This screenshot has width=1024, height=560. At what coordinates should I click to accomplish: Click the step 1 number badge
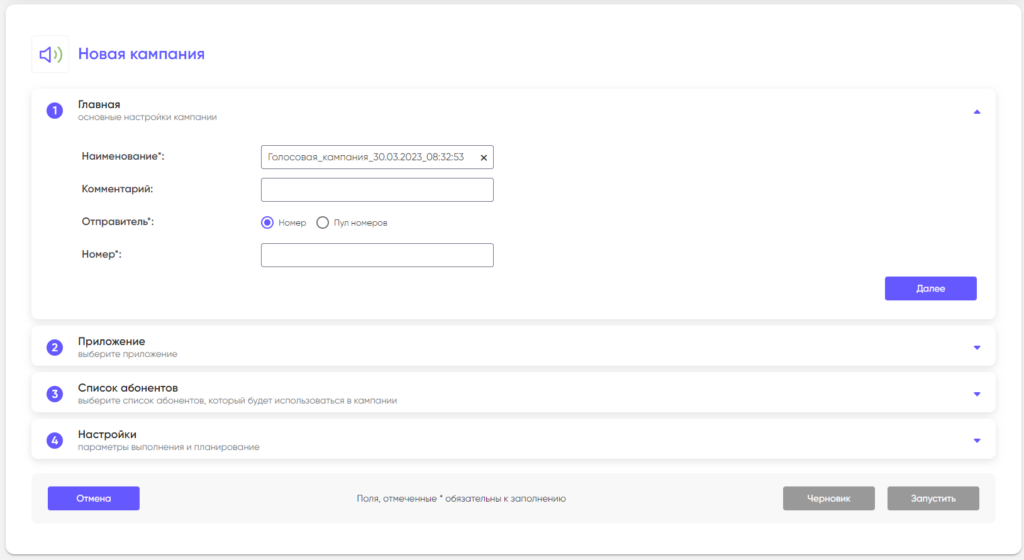click(55, 110)
